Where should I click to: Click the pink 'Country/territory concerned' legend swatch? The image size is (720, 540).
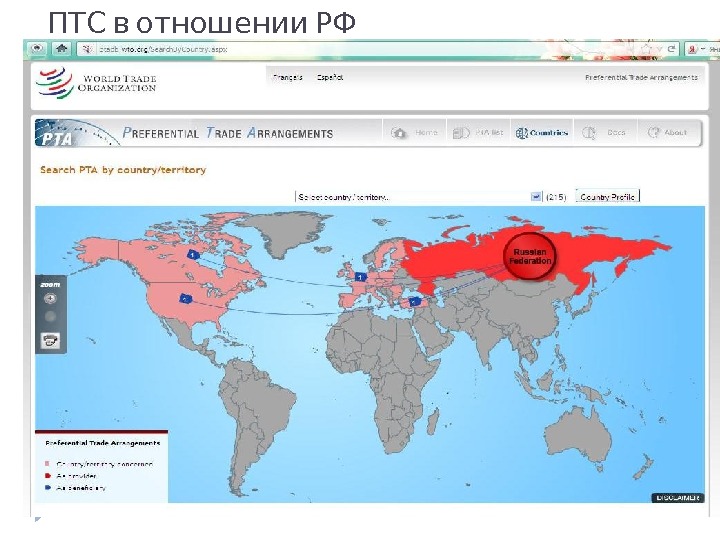[47, 464]
